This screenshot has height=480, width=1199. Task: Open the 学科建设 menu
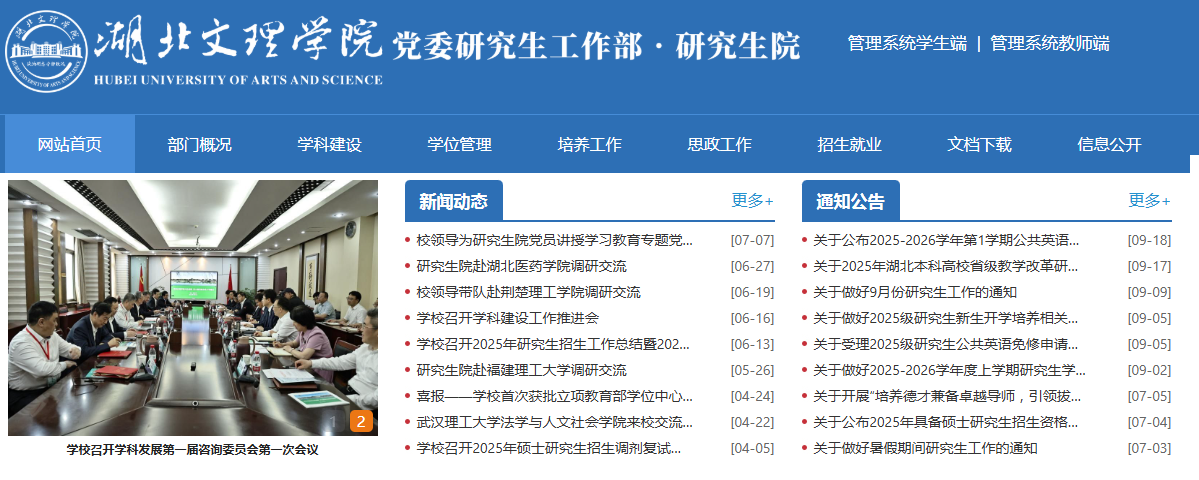(x=329, y=144)
